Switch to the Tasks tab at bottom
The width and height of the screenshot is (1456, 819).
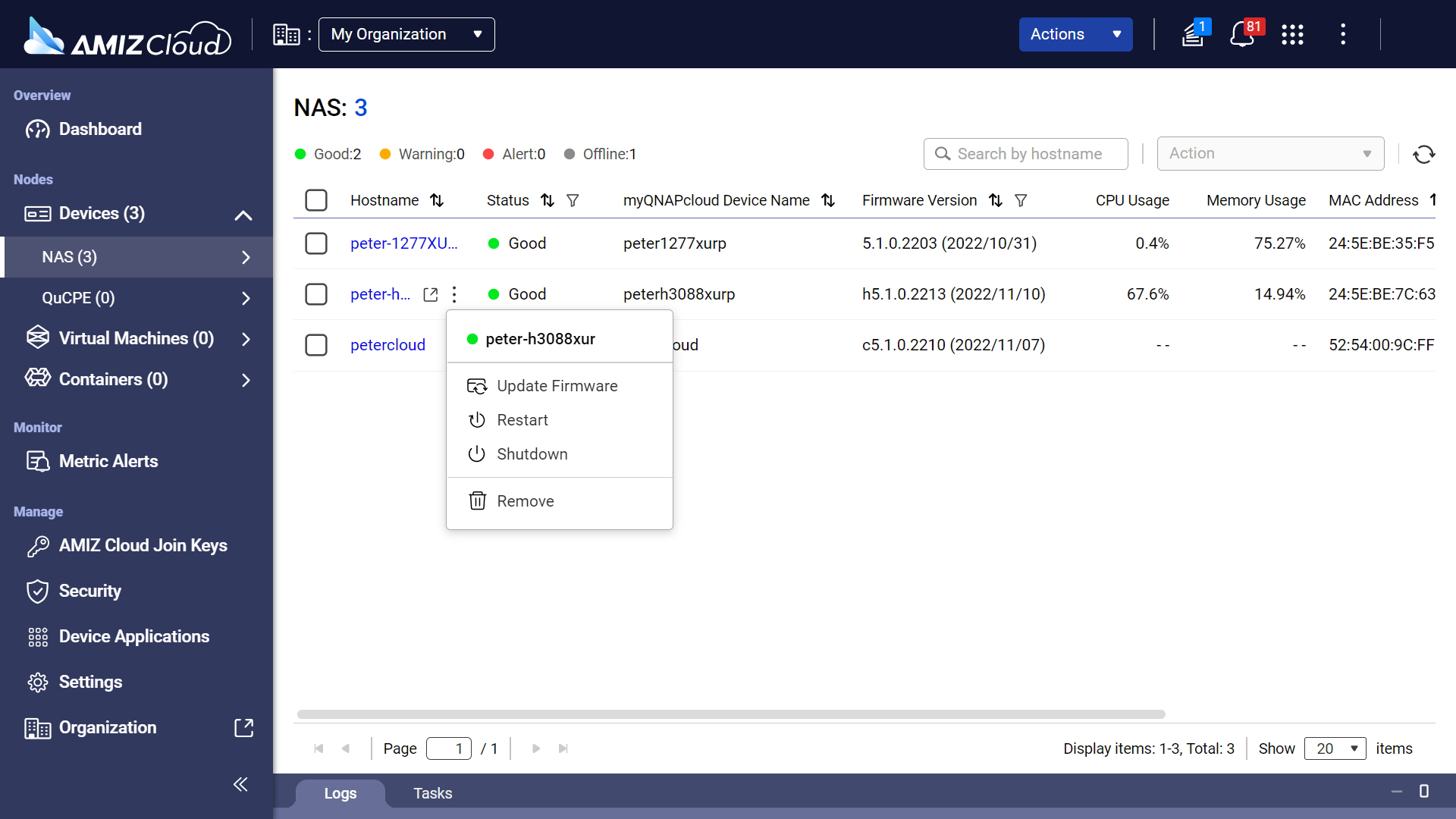click(432, 793)
